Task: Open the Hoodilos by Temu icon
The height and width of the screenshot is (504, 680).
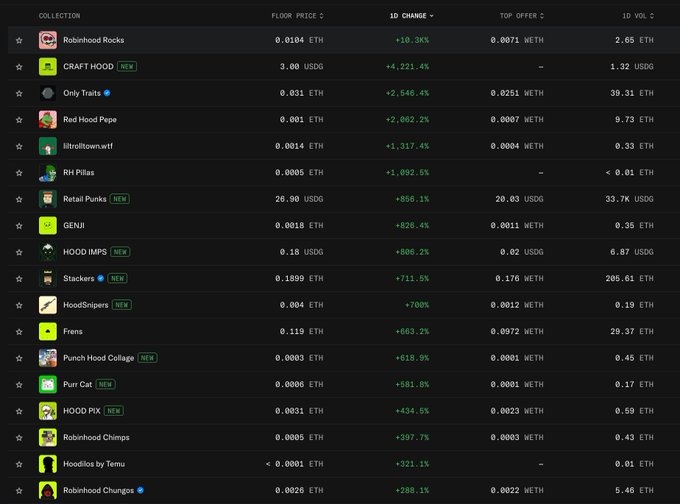Action: pyautogui.click(x=48, y=464)
